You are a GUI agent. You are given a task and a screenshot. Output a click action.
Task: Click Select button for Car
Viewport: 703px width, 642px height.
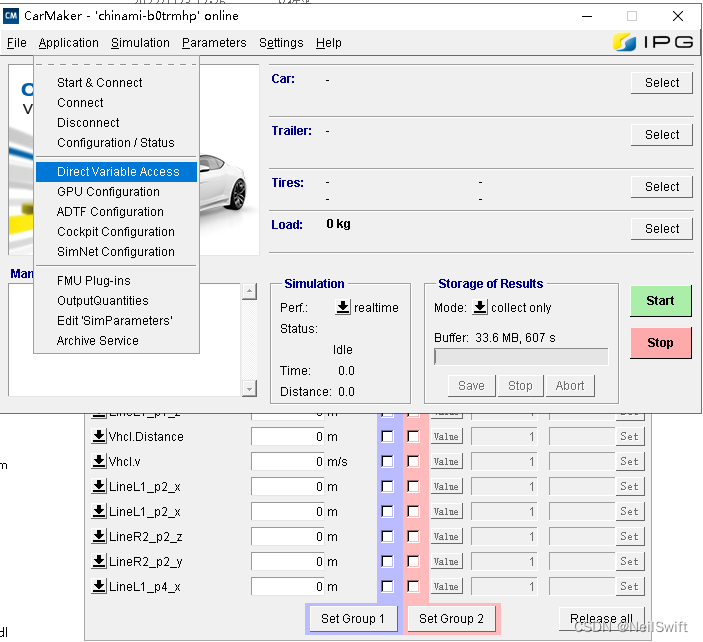[662, 82]
